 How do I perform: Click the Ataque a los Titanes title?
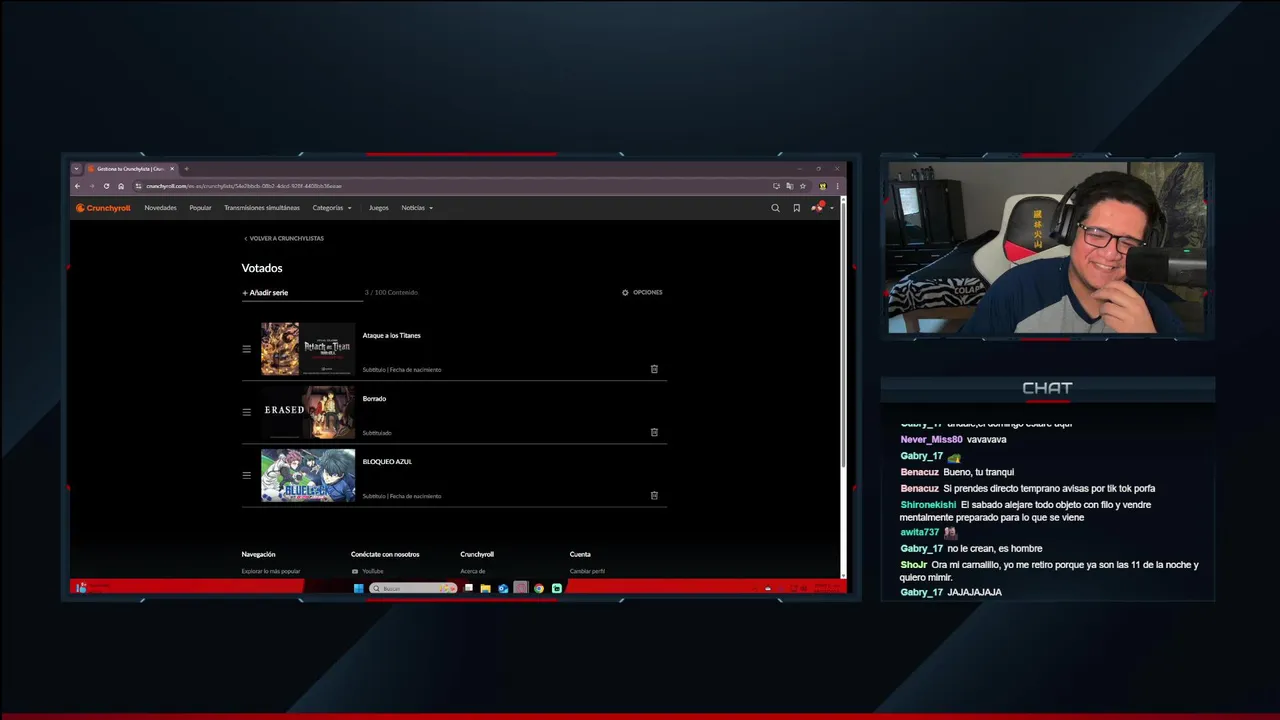tap(391, 336)
